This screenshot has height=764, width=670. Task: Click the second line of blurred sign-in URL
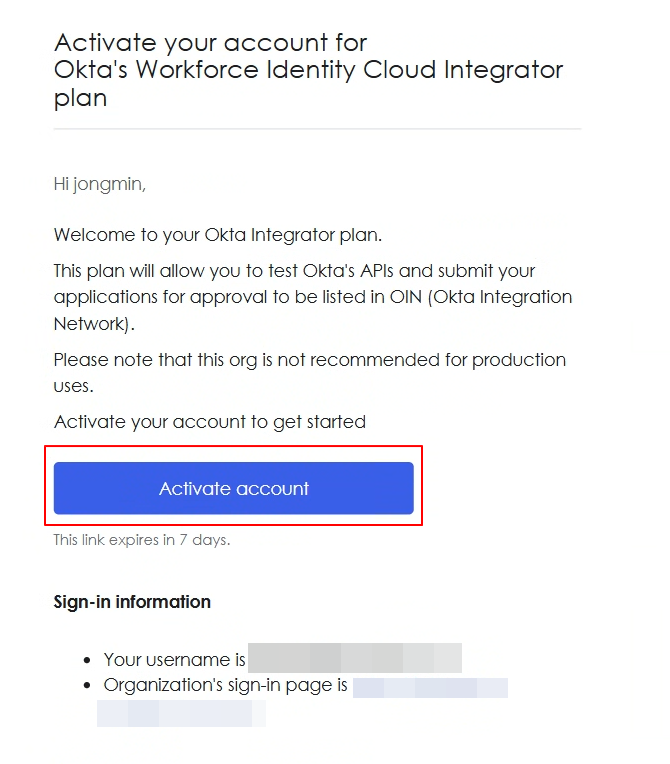coord(181,713)
